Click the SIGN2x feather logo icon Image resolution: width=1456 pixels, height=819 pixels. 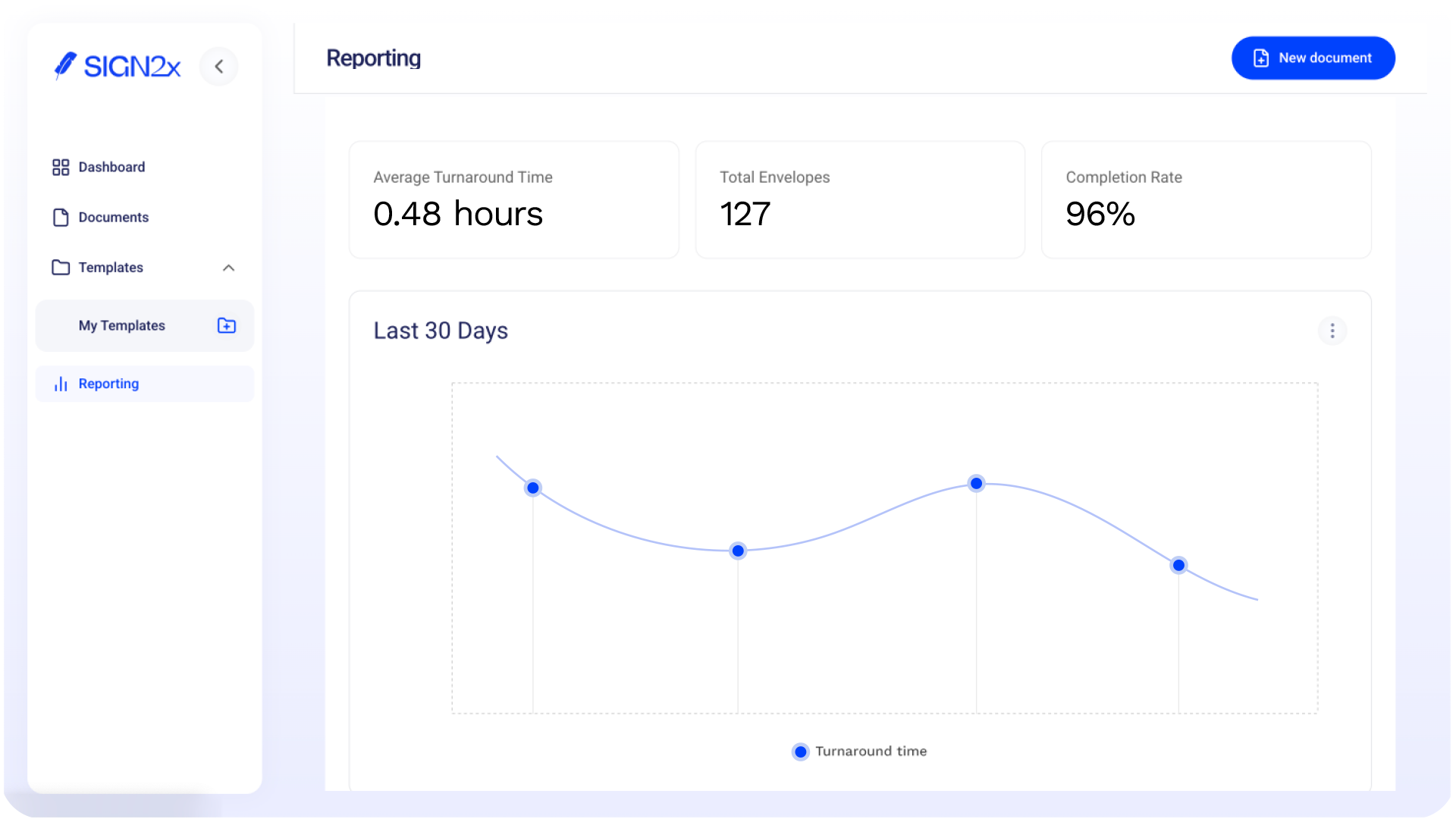(x=65, y=65)
